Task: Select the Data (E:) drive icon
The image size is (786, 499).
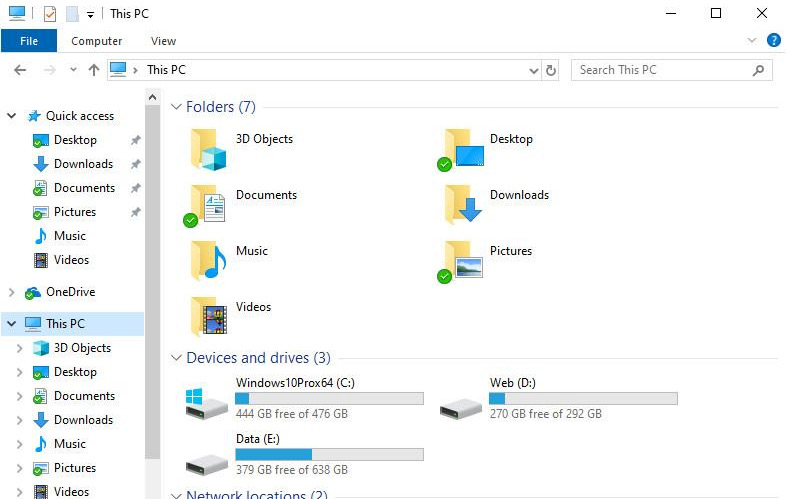Action: 207,464
